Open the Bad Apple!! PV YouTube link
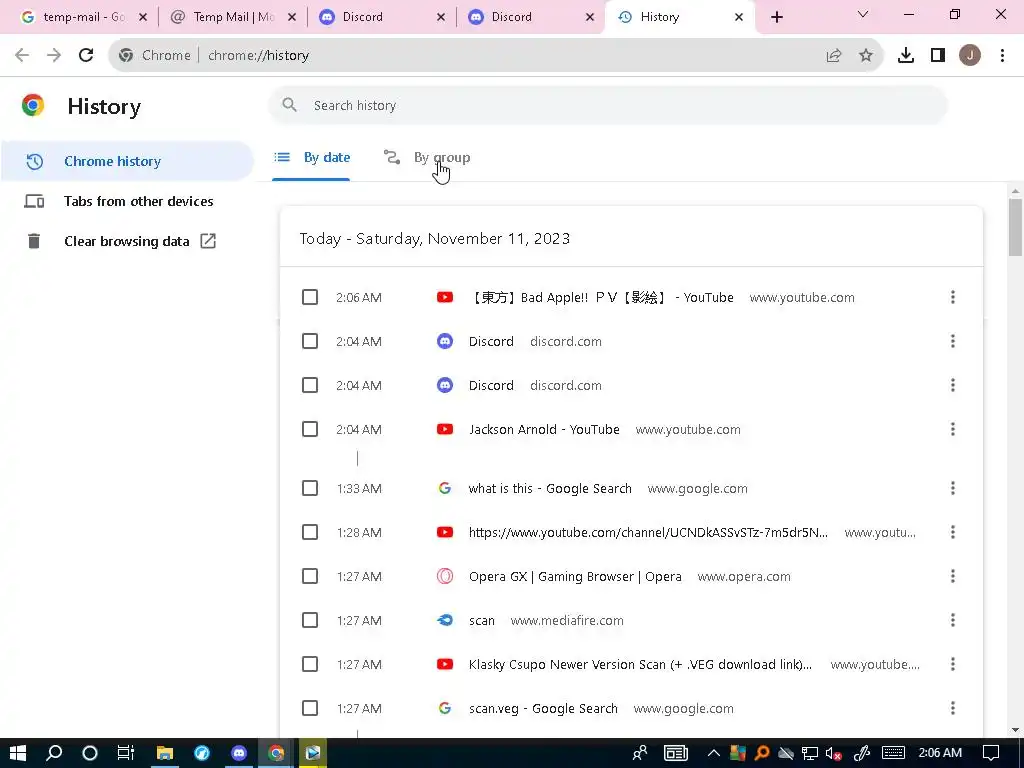This screenshot has width=1024, height=768. (601, 297)
